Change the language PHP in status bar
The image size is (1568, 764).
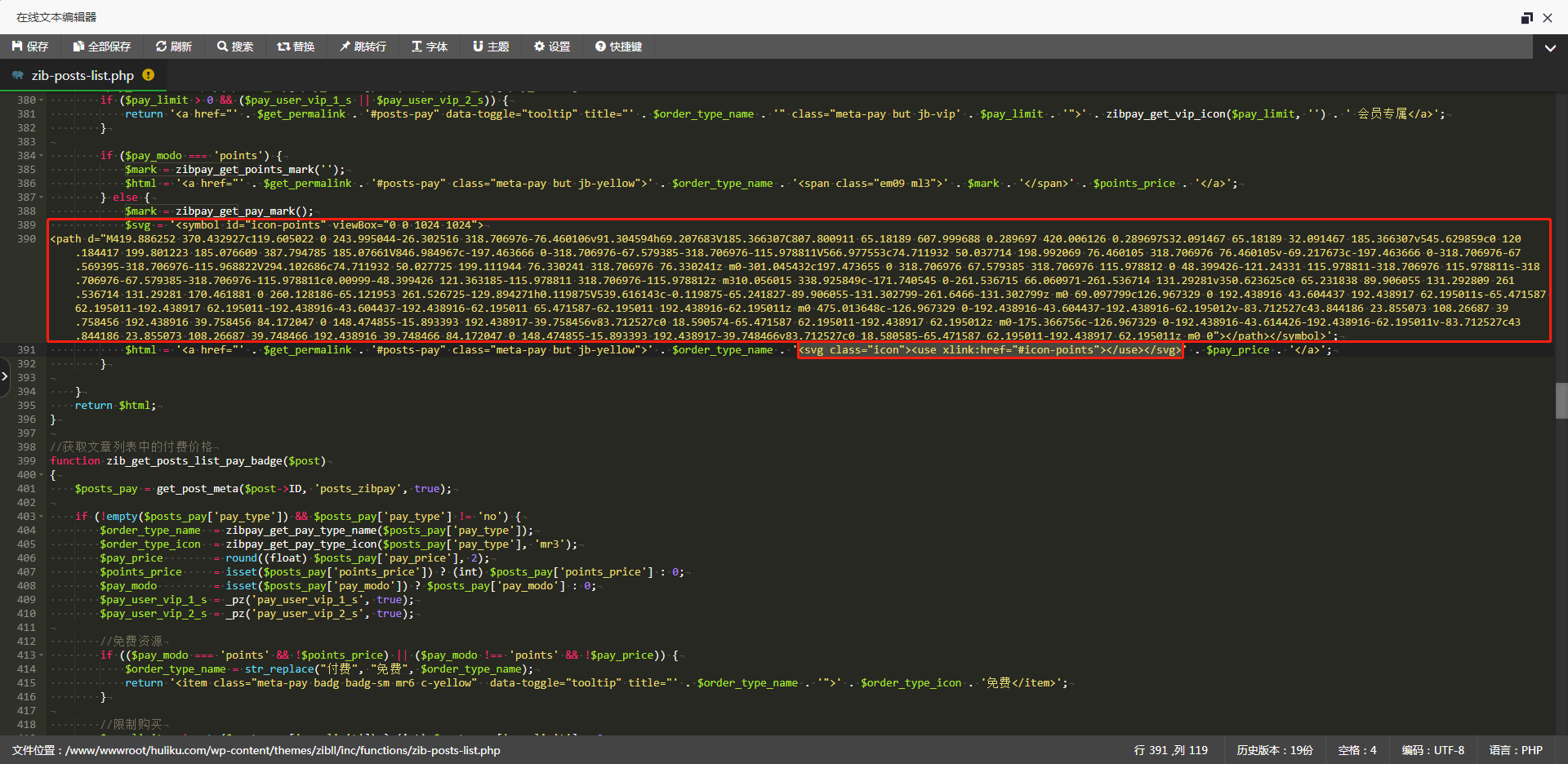pos(1516,750)
